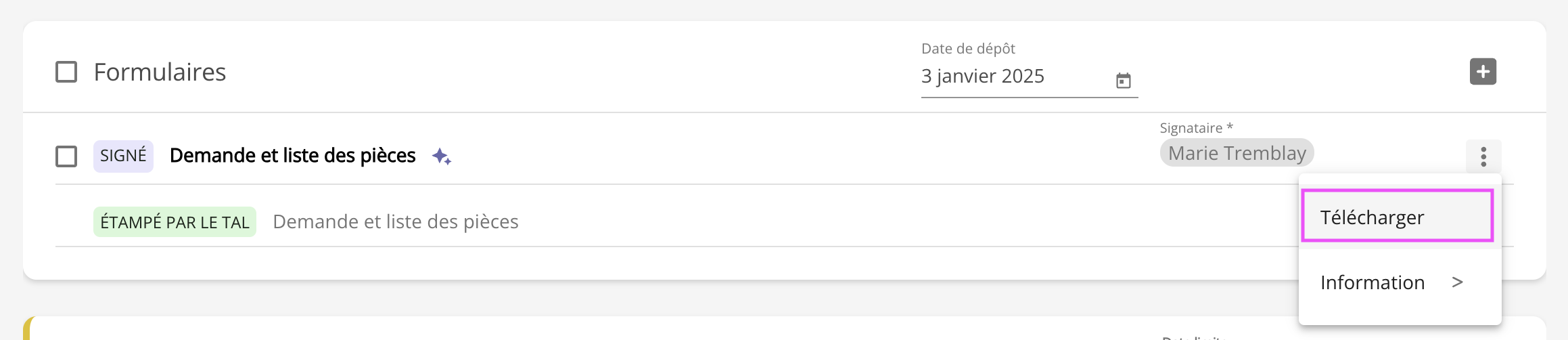Open the grey stamped Demande et liste des pièces entry
1568x340 pixels.
[x=396, y=222]
